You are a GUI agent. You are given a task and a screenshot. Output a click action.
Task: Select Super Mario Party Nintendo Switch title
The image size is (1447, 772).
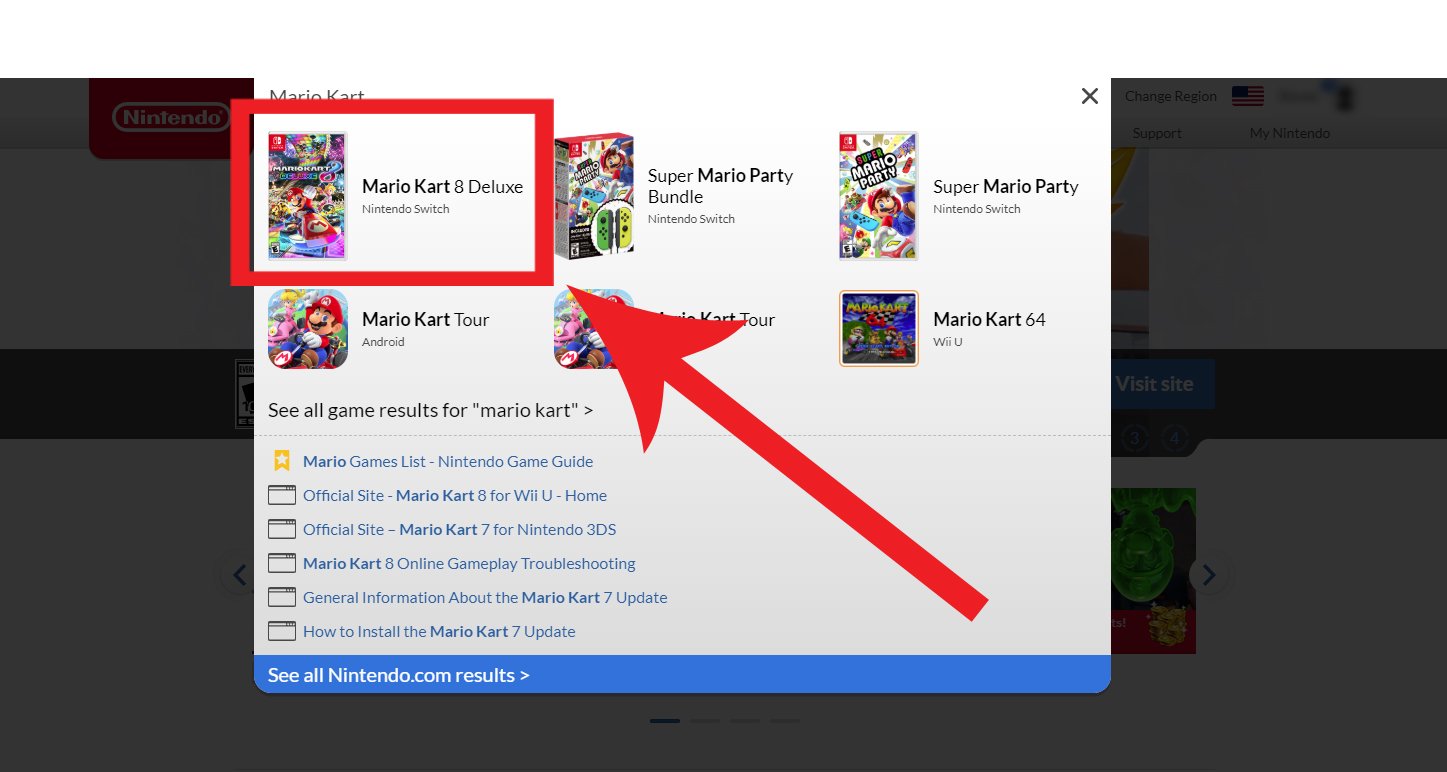point(1006,186)
